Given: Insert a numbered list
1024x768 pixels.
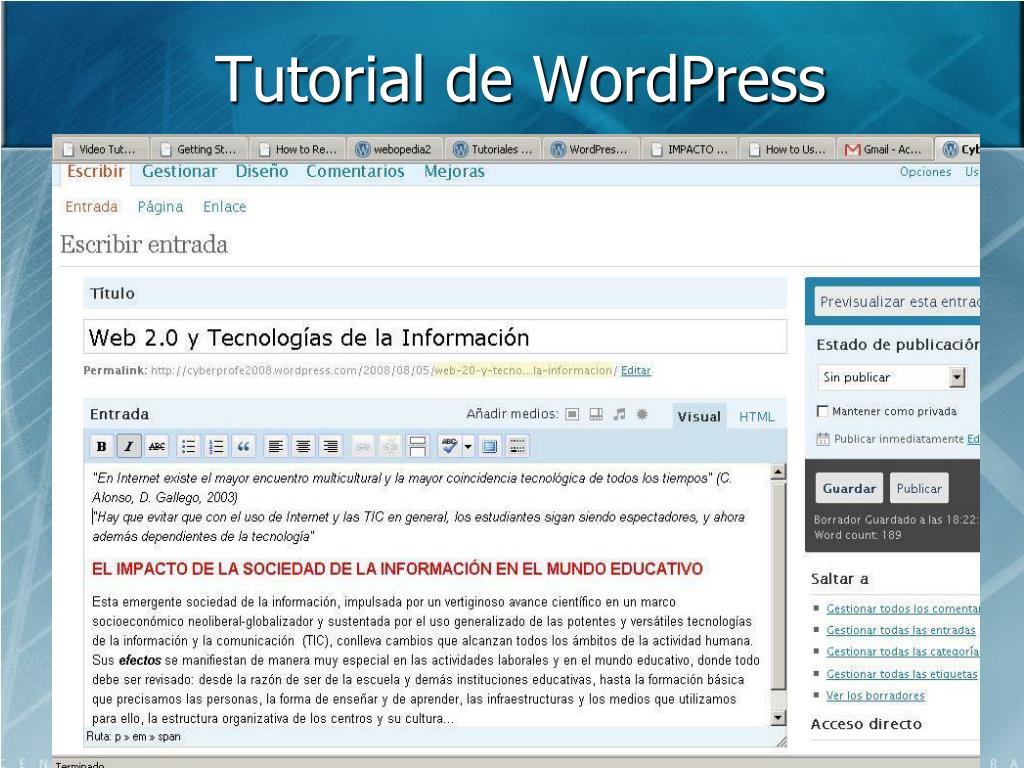Looking at the screenshot, I should [x=216, y=447].
